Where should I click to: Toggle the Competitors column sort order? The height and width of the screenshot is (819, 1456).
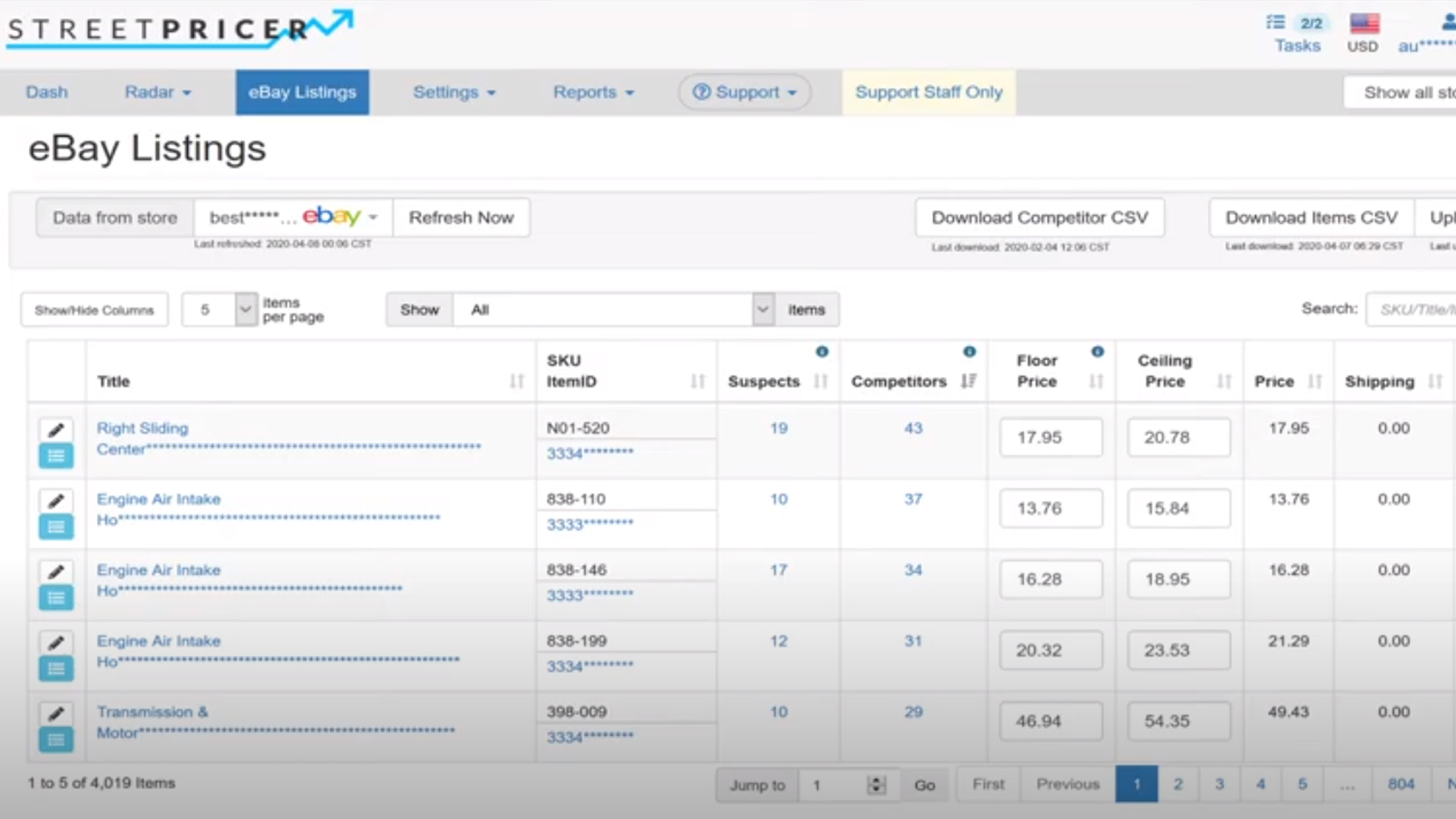[968, 381]
